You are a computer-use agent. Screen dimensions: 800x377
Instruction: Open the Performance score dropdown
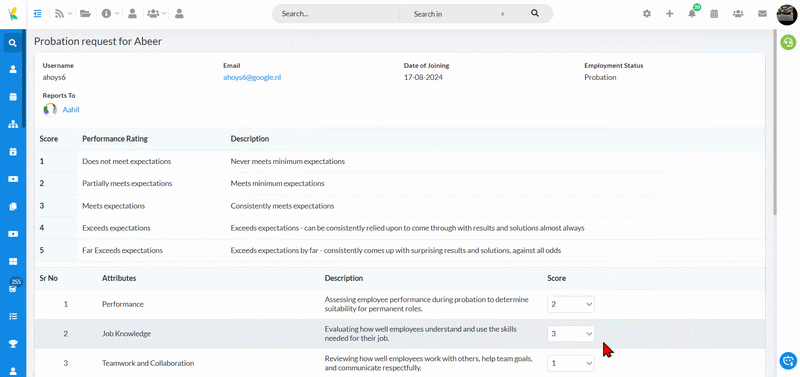(571, 304)
